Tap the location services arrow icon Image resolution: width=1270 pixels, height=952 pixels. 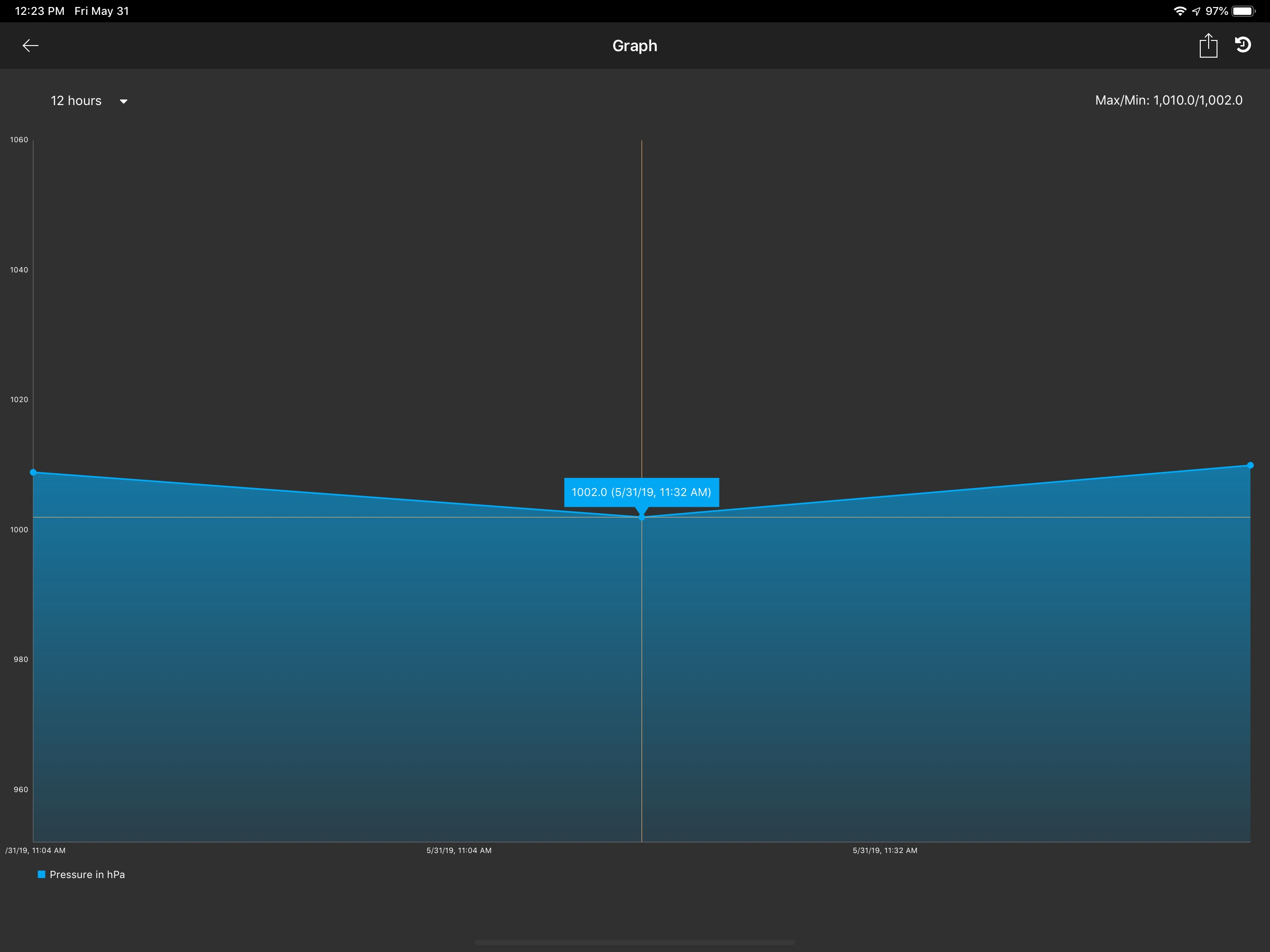click(x=1196, y=11)
